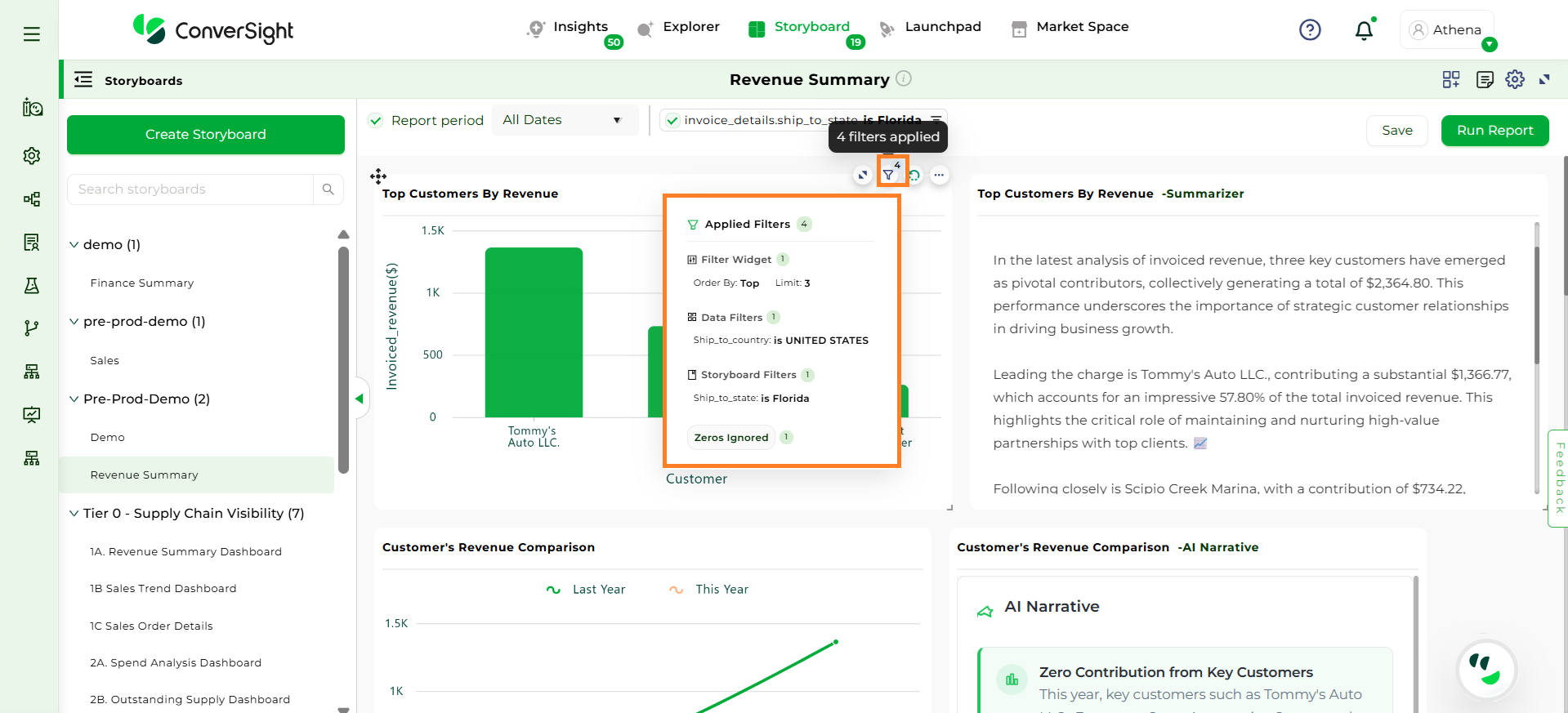Collapse Tier 0 - Supply Chain Visibility group

(x=74, y=514)
